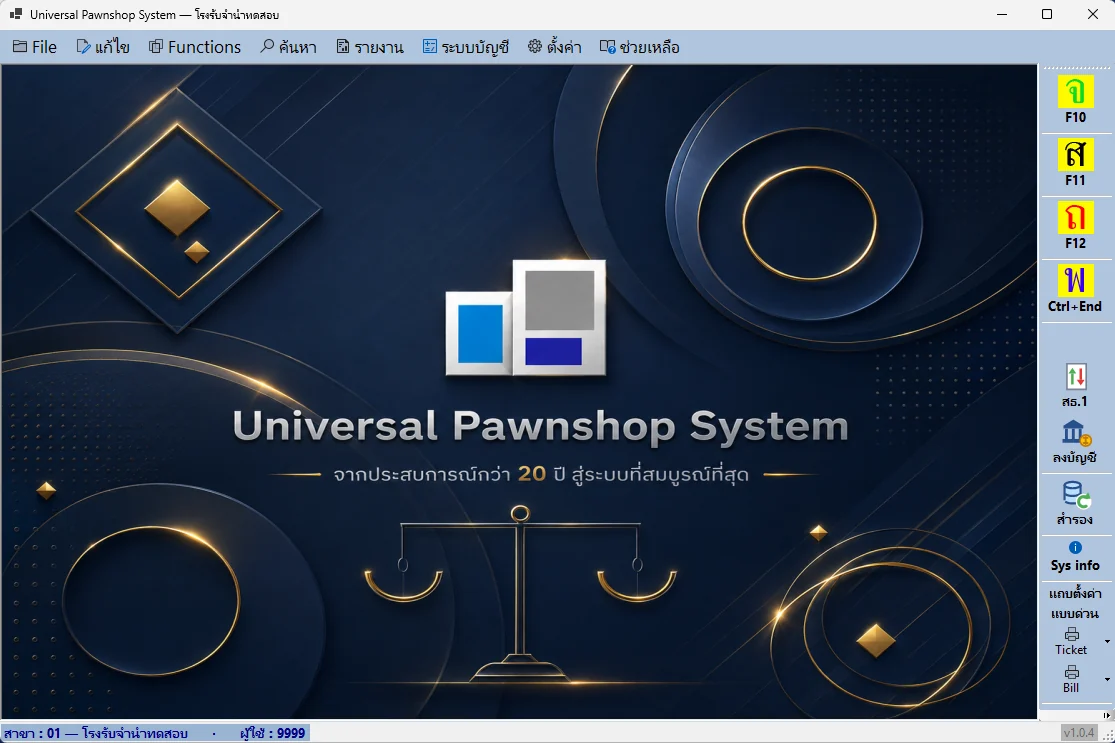The image size is (1115, 743).
Task: Click the v1.0.4 version label
Action: [1079, 732]
